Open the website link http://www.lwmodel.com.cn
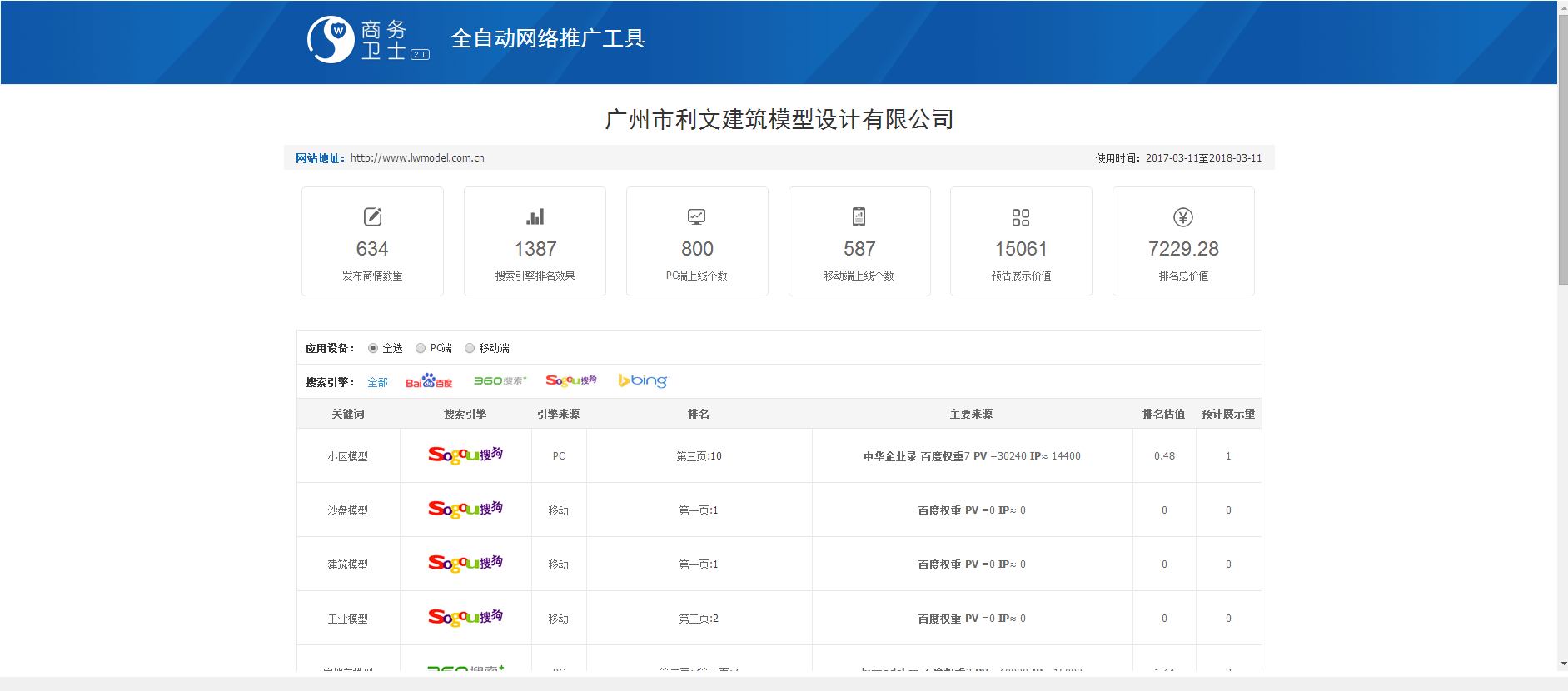1568x691 pixels. pos(417,157)
